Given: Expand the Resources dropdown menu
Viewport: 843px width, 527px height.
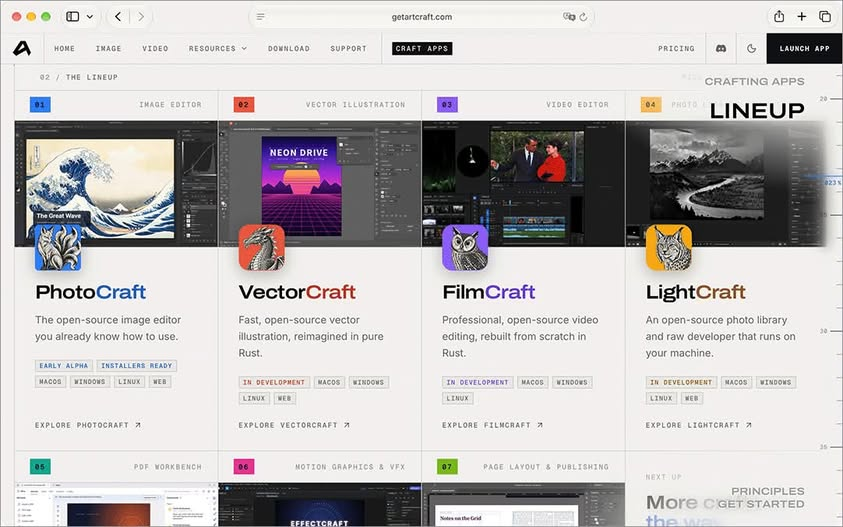Looking at the screenshot, I should tap(218, 48).
